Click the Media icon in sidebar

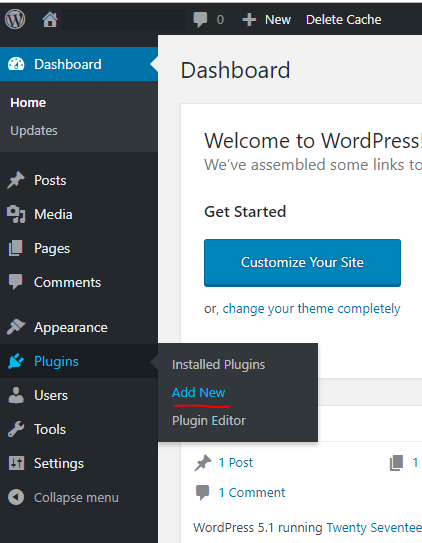[16, 214]
